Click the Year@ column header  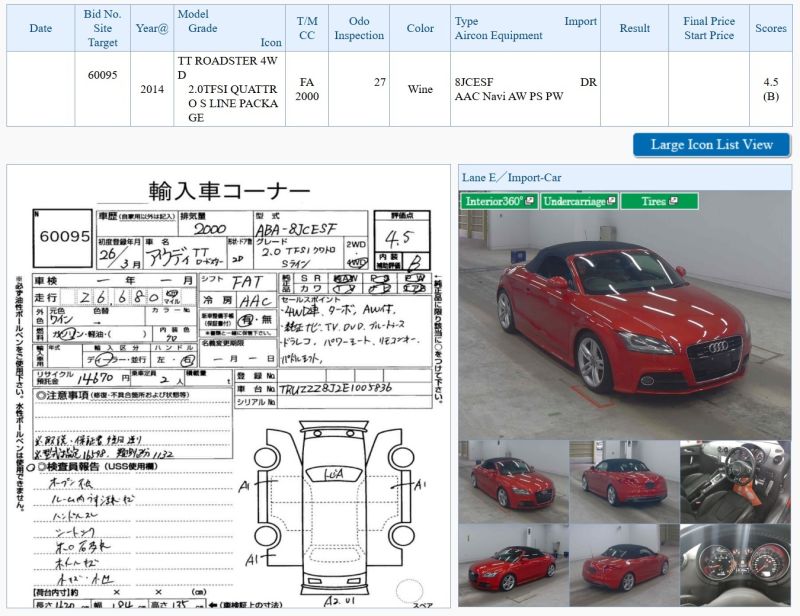point(152,29)
